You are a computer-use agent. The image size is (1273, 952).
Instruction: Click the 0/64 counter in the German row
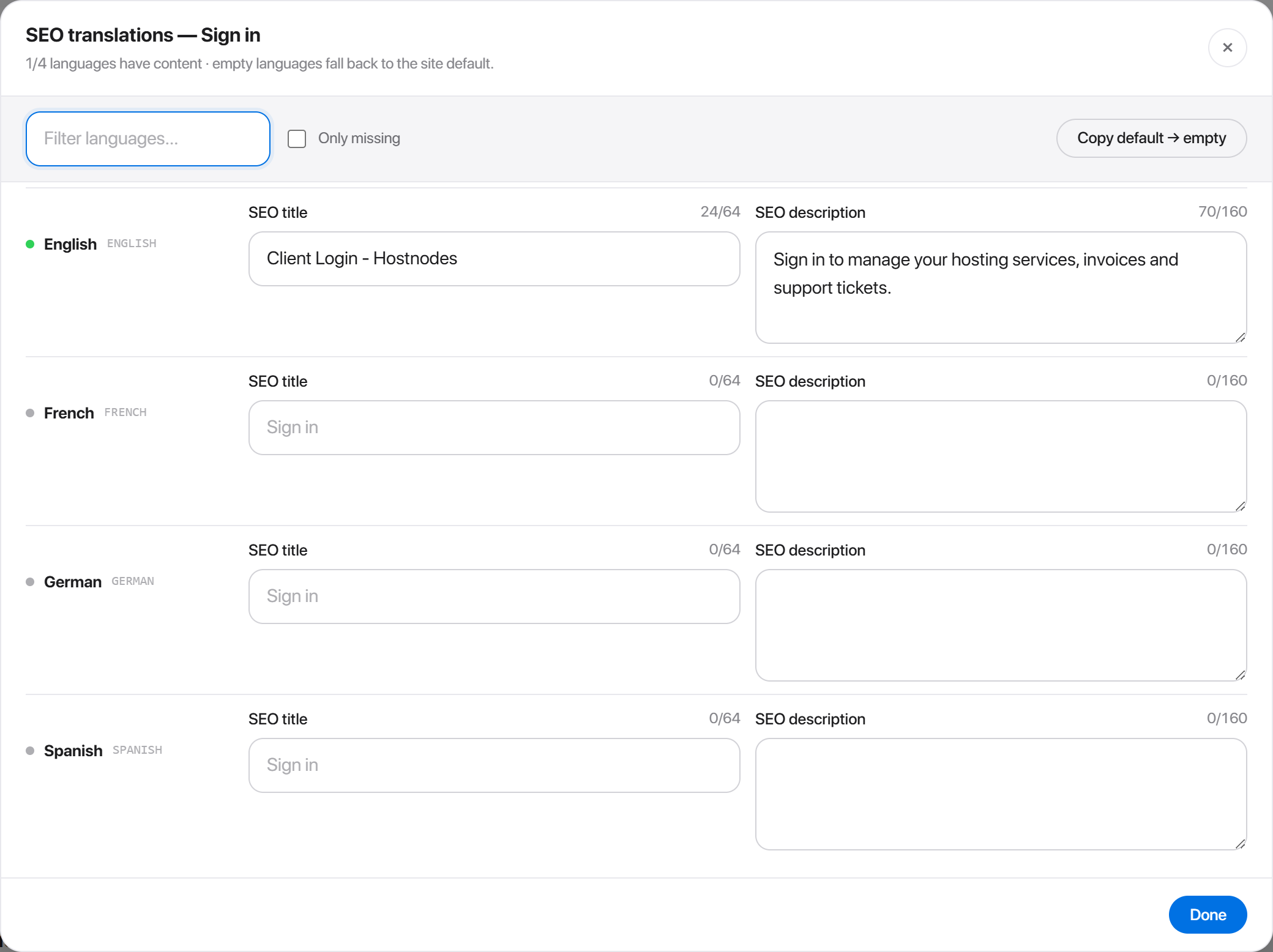725,549
